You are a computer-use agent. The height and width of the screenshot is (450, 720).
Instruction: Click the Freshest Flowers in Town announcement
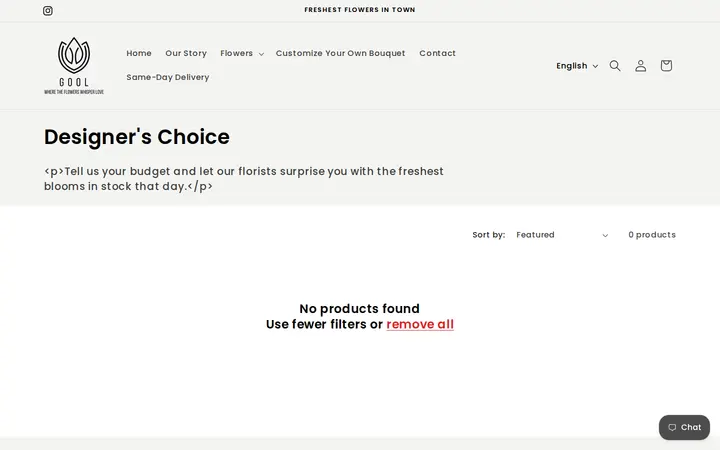tap(360, 10)
